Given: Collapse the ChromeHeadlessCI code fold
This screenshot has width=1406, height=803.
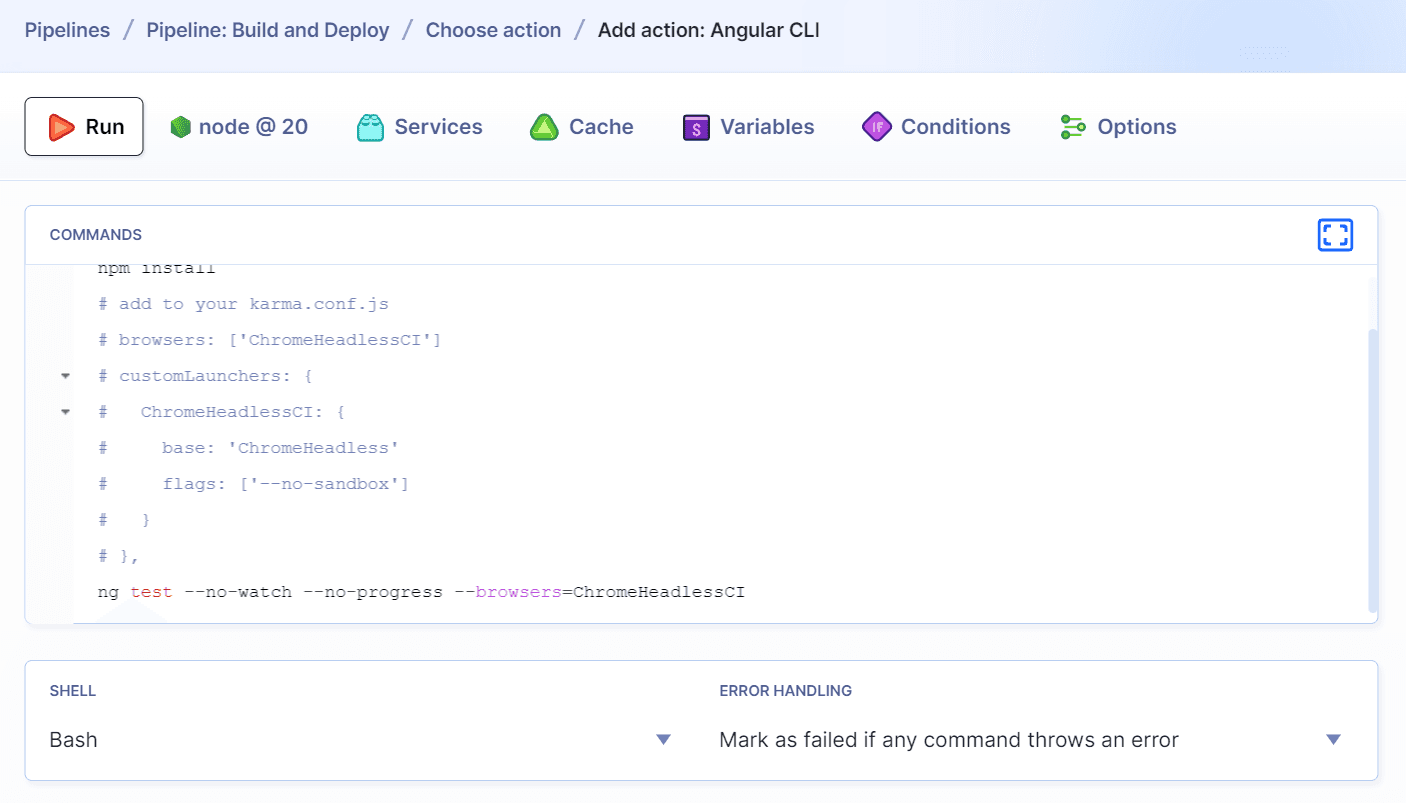Looking at the screenshot, I should [65, 411].
